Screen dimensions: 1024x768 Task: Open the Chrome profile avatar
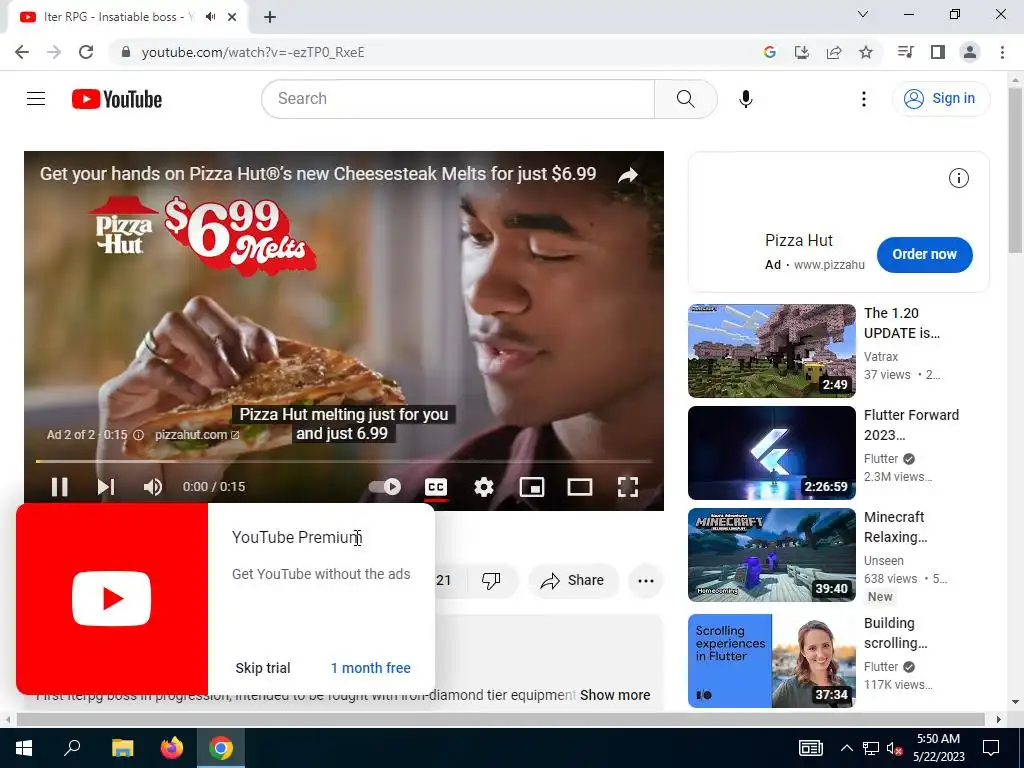pos(969,52)
